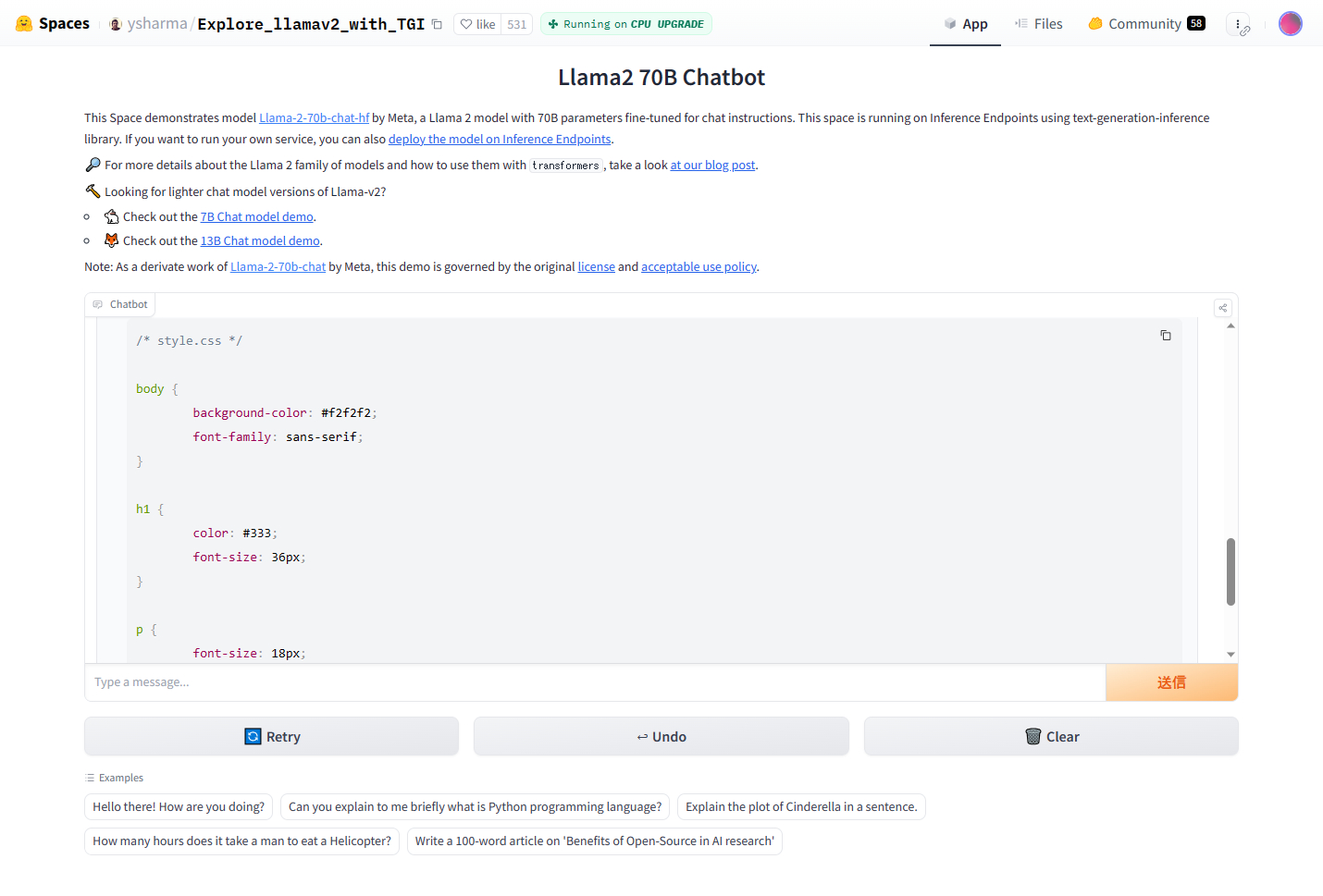Copy the style.css code block
The image size is (1323, 896).
click(1166, 336)
